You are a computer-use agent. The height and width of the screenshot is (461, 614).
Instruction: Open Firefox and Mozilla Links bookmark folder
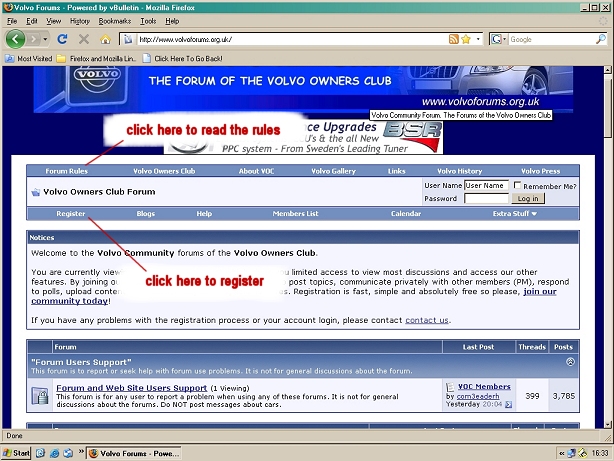96,58
